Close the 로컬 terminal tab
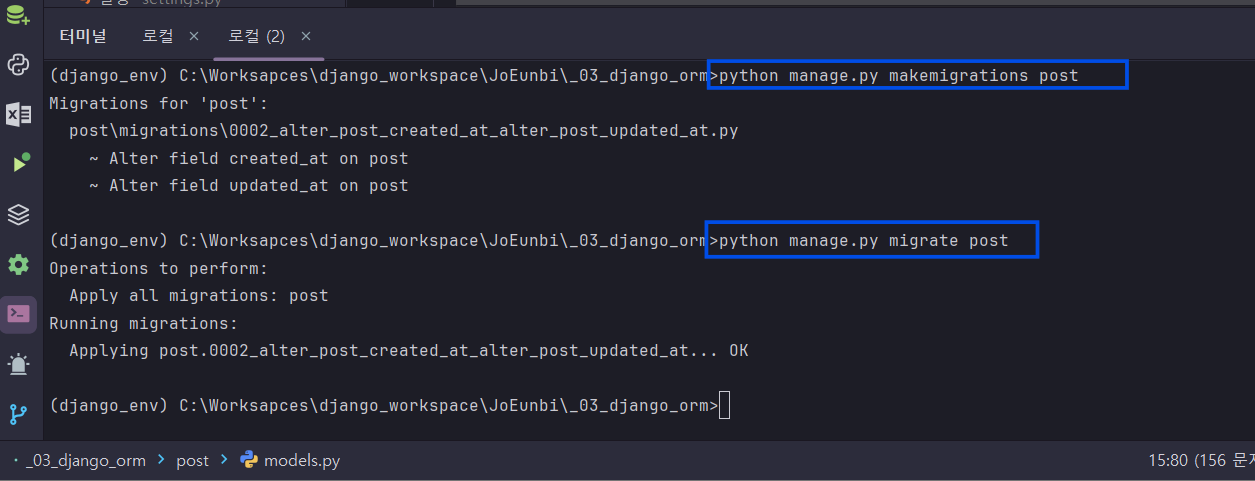 pos(194,36)
